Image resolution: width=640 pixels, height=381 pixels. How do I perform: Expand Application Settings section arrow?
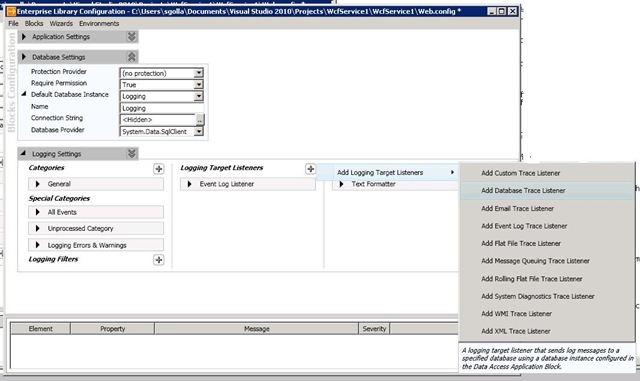24,37
